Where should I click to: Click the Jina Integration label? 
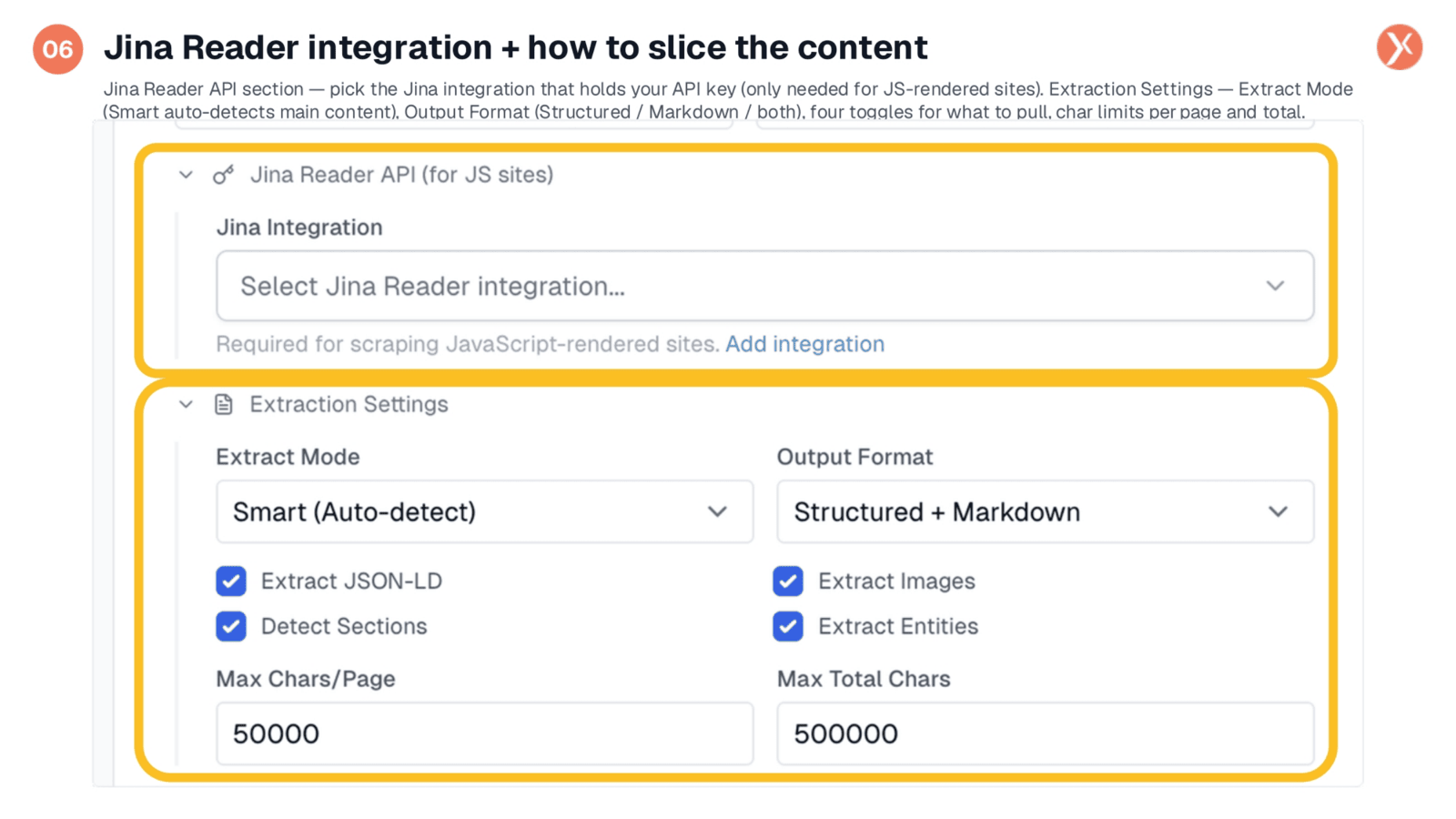coord(299,227)
